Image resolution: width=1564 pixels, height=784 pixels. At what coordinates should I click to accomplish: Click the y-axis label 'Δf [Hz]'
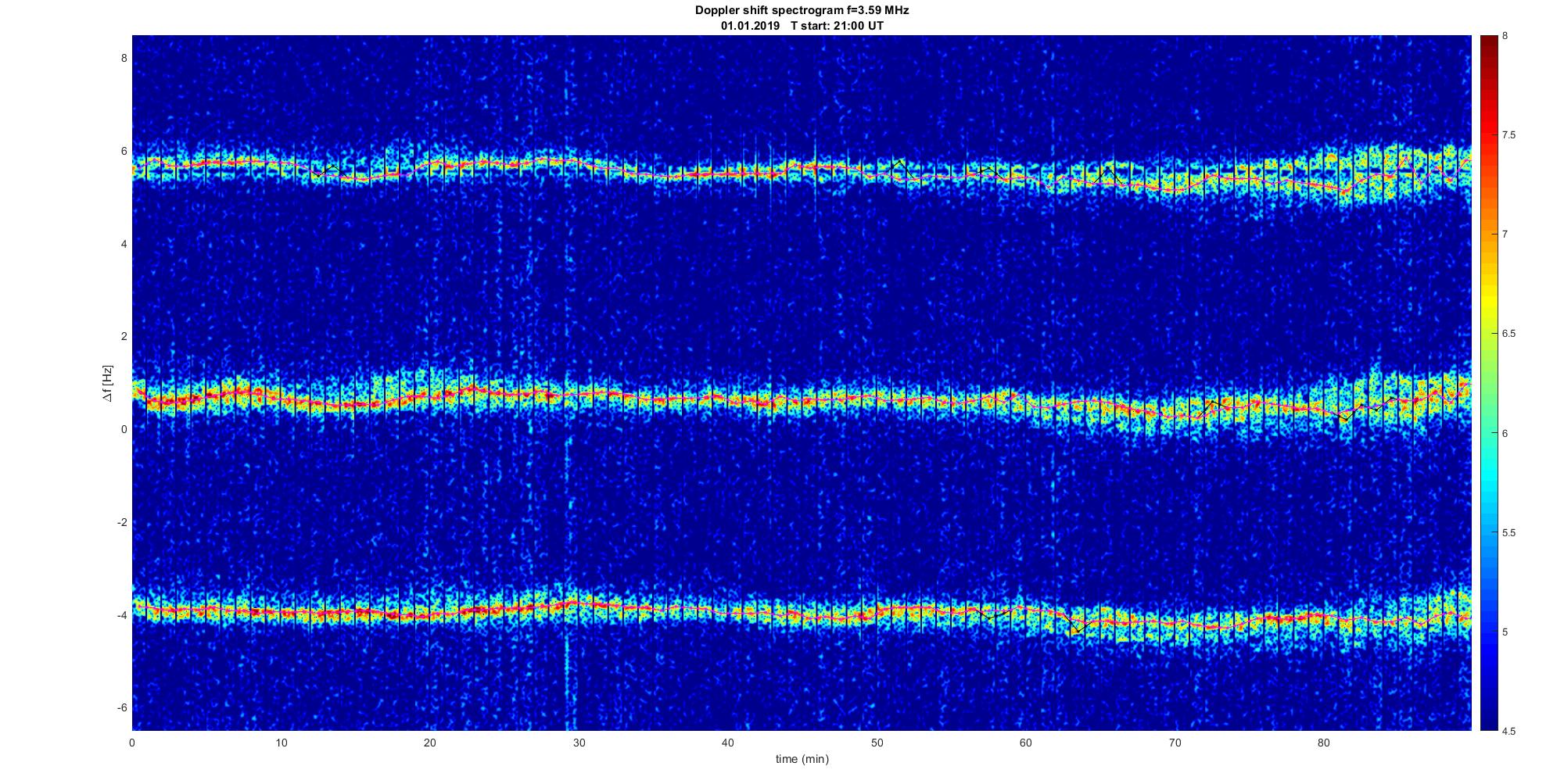point(108,384)
